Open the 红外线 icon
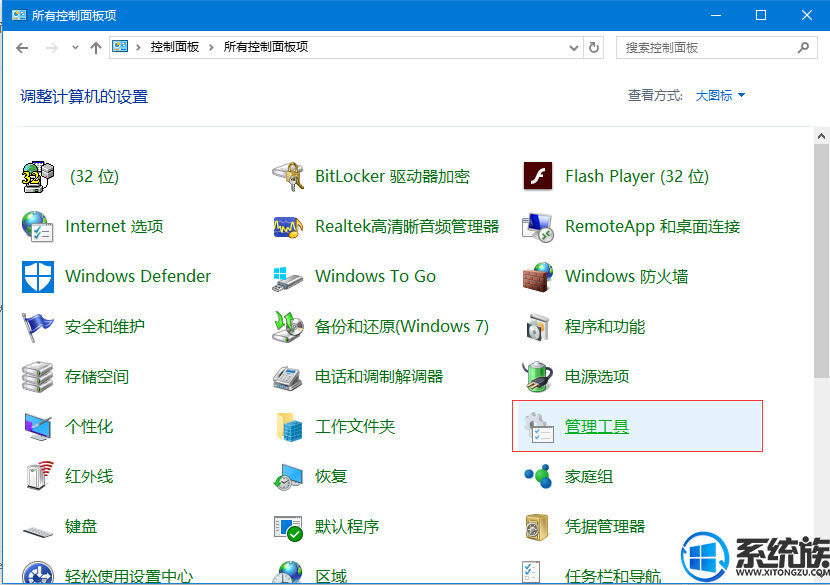The width and height of the screenshot is (830, 585). click(x=40, y=475)
